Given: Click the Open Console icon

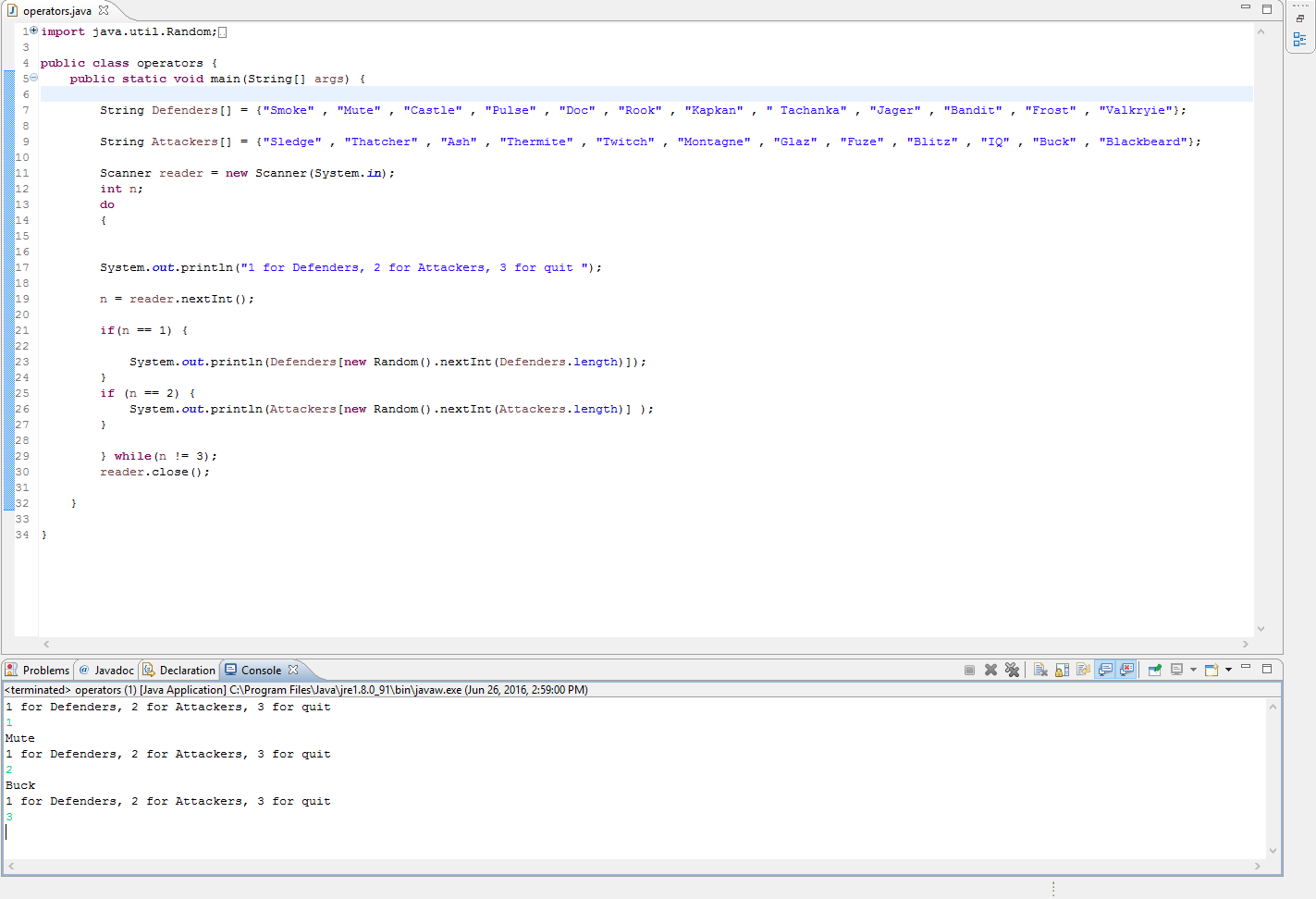Looking at the screenshot, I should pyautogui.click(x=1211, y=671).
